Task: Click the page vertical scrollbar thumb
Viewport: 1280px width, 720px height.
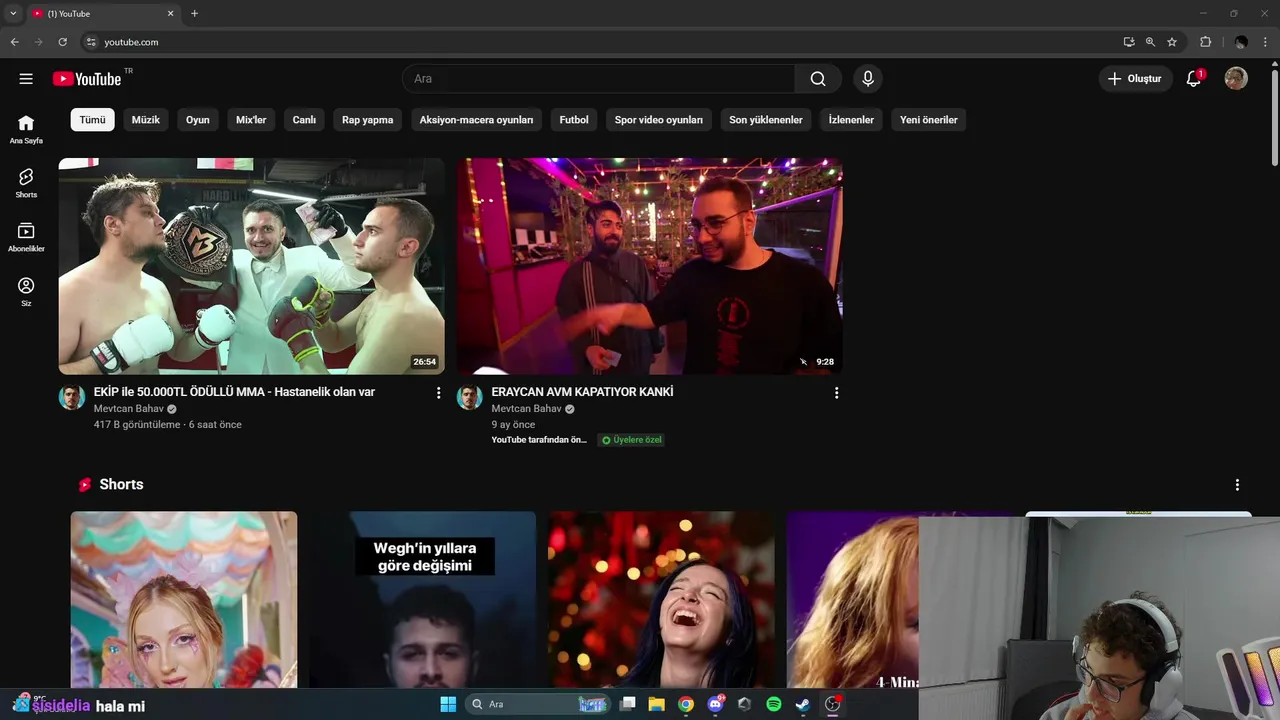Action: click(1275, 118)
